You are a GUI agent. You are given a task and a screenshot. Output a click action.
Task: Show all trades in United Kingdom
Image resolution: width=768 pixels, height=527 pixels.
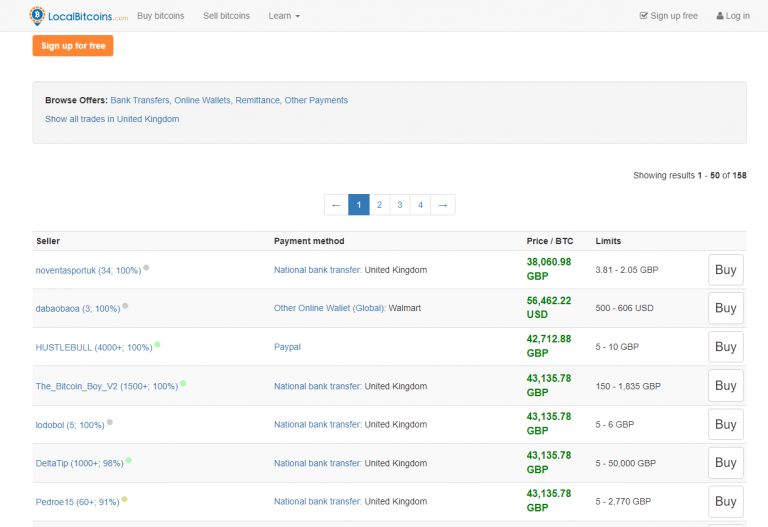[x=112, y=119]
